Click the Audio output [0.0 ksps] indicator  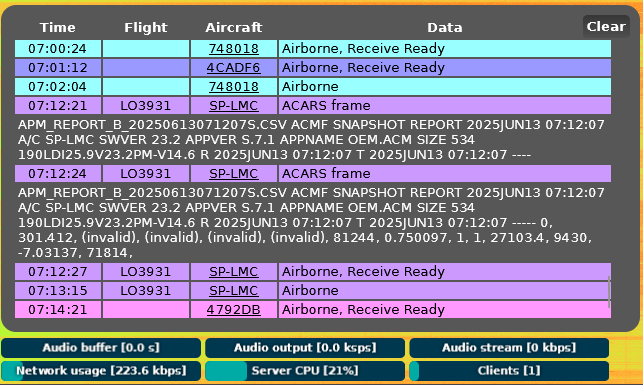[305, 348]
